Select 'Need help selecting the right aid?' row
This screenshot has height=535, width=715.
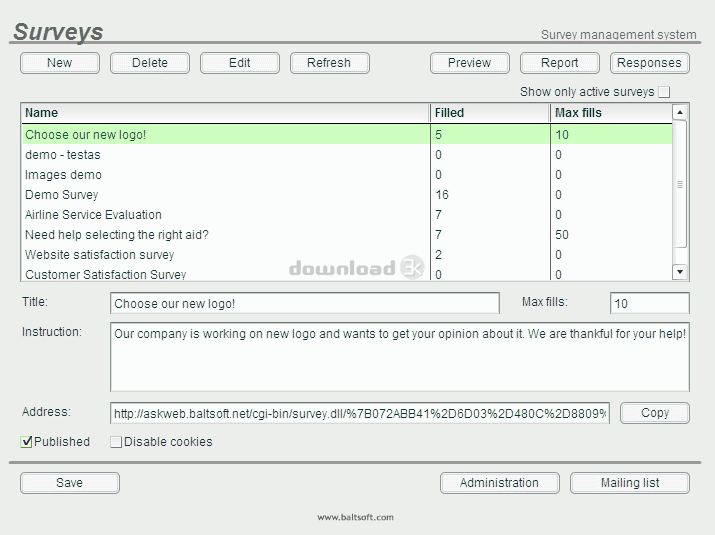tap(347, 235)
